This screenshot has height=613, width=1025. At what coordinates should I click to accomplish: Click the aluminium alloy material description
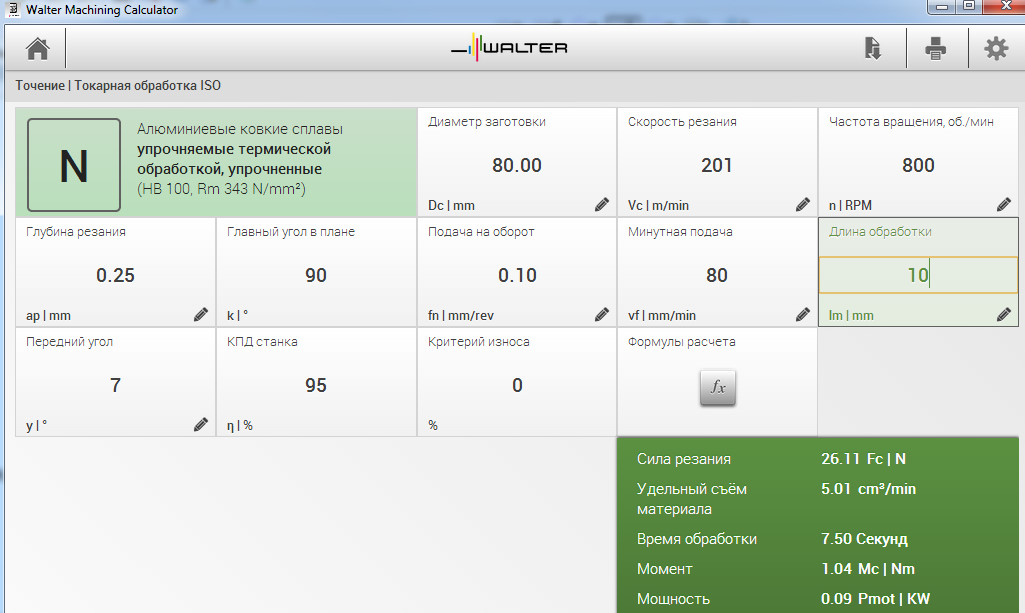(240, 159)
